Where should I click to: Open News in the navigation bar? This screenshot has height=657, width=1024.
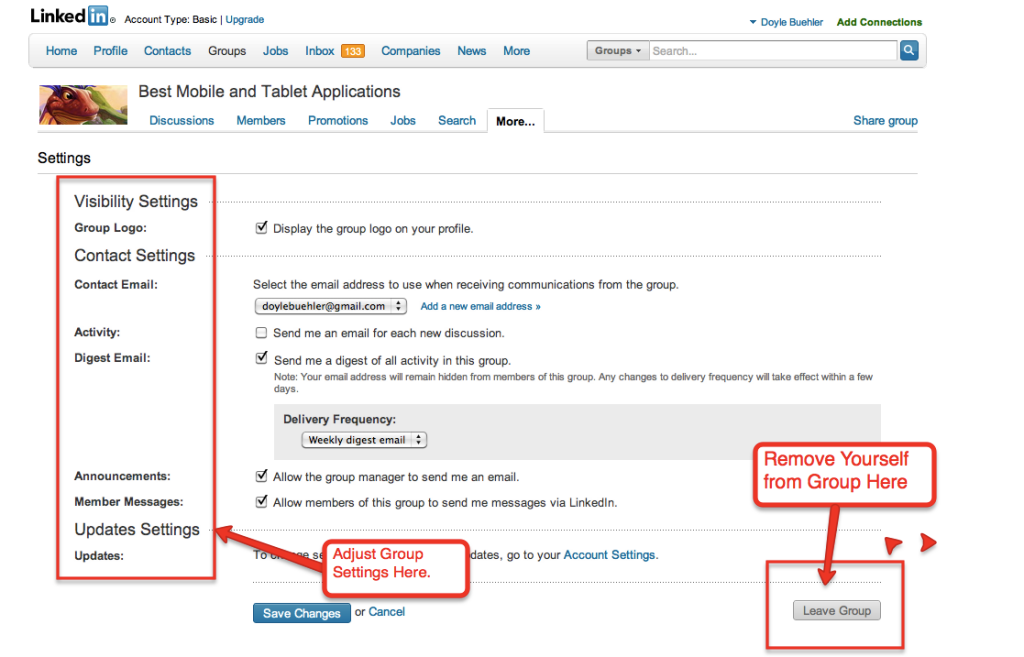click(x=472, y=51)
